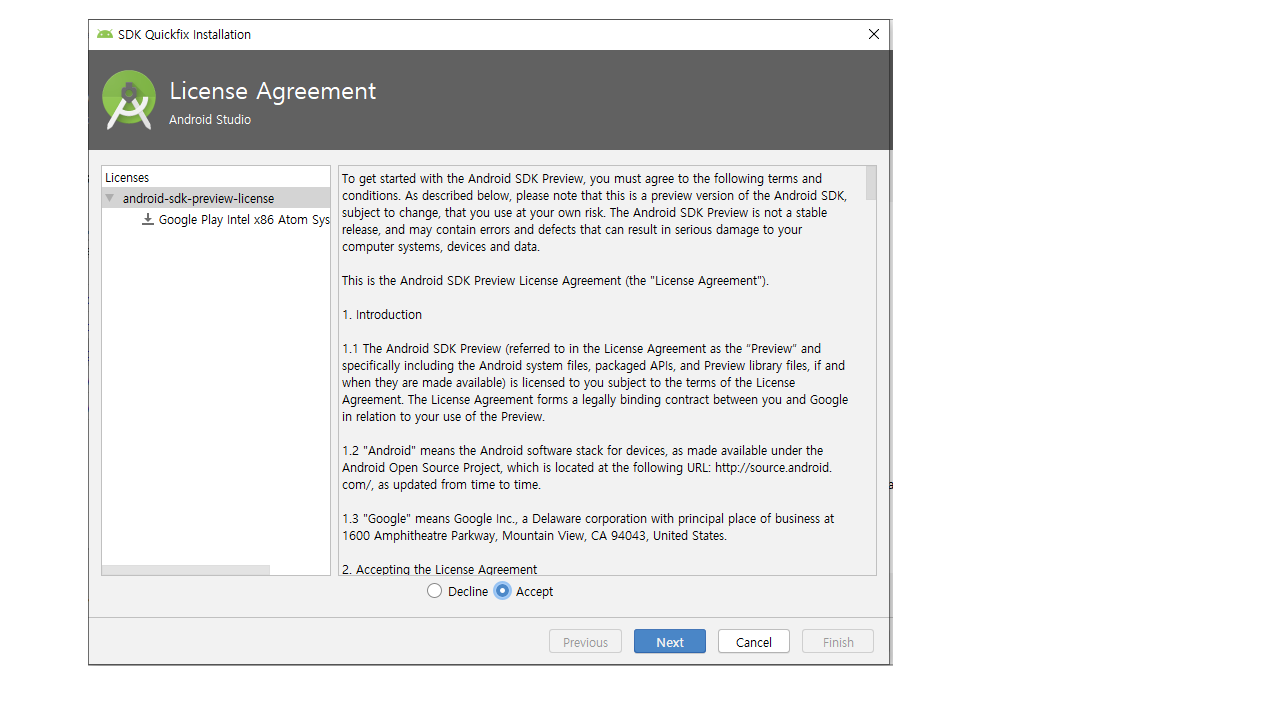The image size is (1280, 720).
Task: Click the Android icon in the title bar
Action: pos(105,34)
